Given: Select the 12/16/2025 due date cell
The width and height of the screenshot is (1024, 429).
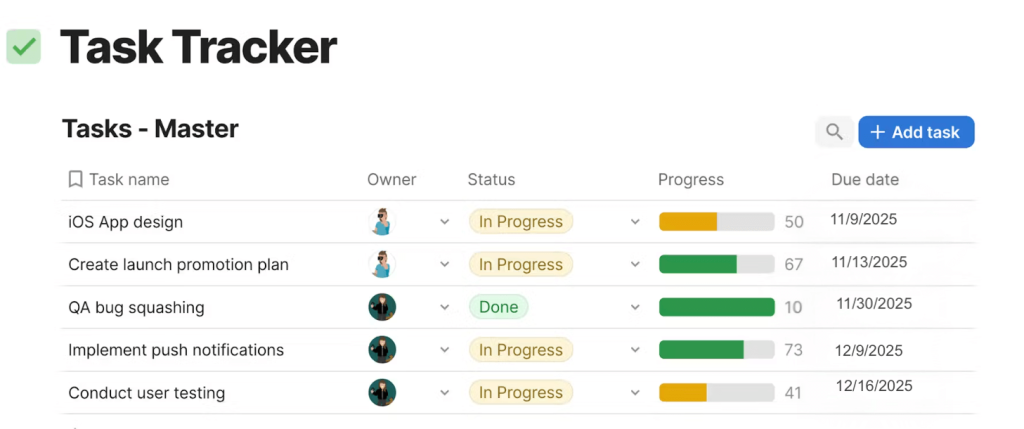Looking at the screenshot, I should click(874, 386).
